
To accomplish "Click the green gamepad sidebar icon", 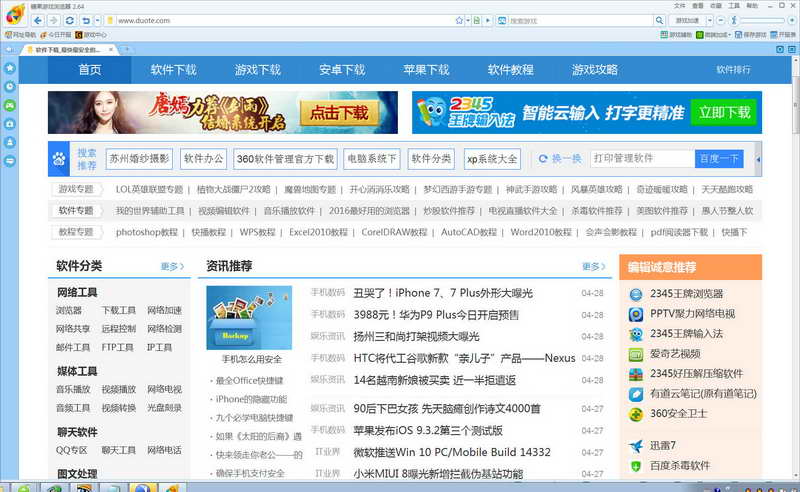I will point(10,105).
